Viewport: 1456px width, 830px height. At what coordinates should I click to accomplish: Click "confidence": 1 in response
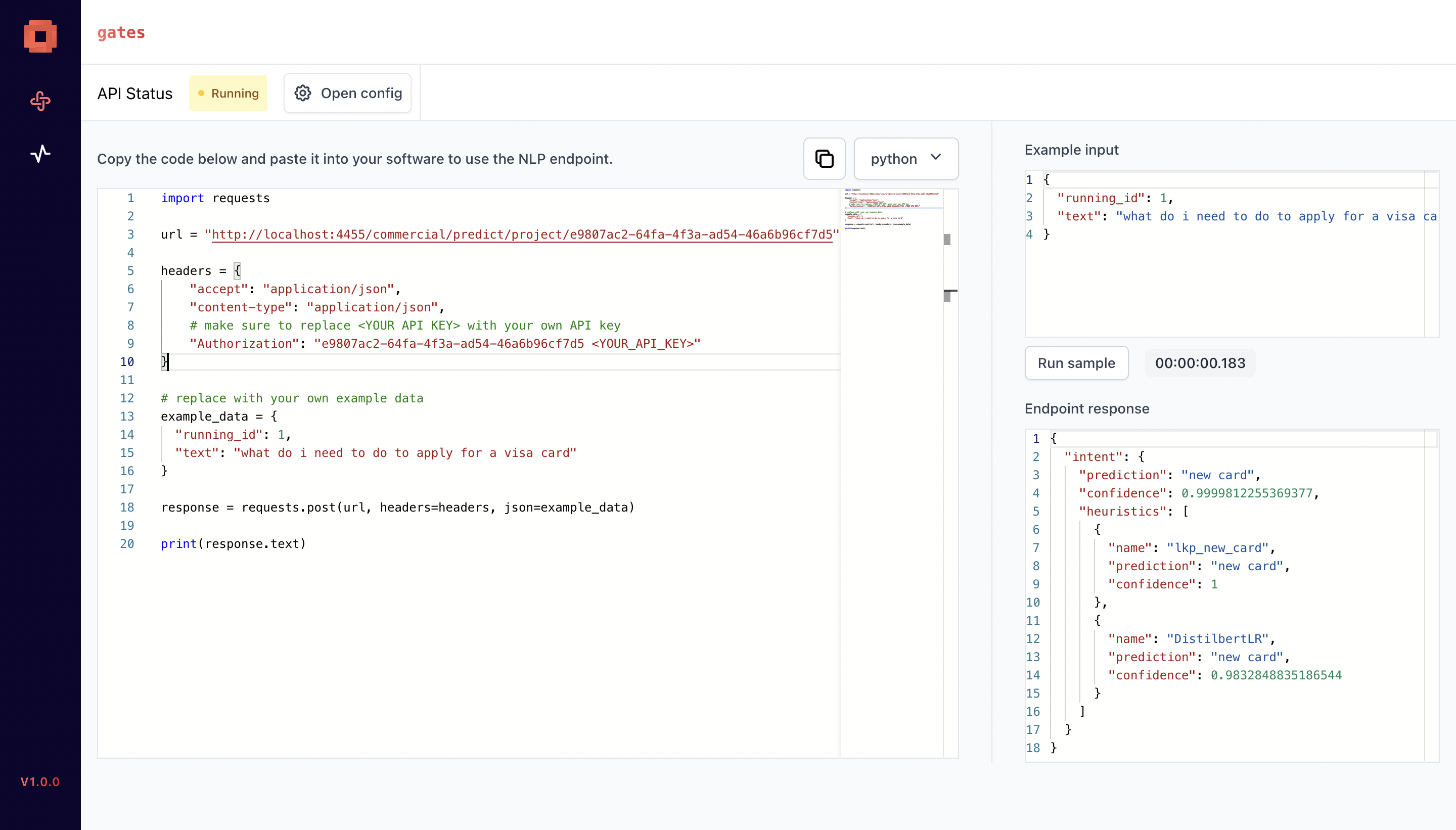click(x=1163, y=584)
